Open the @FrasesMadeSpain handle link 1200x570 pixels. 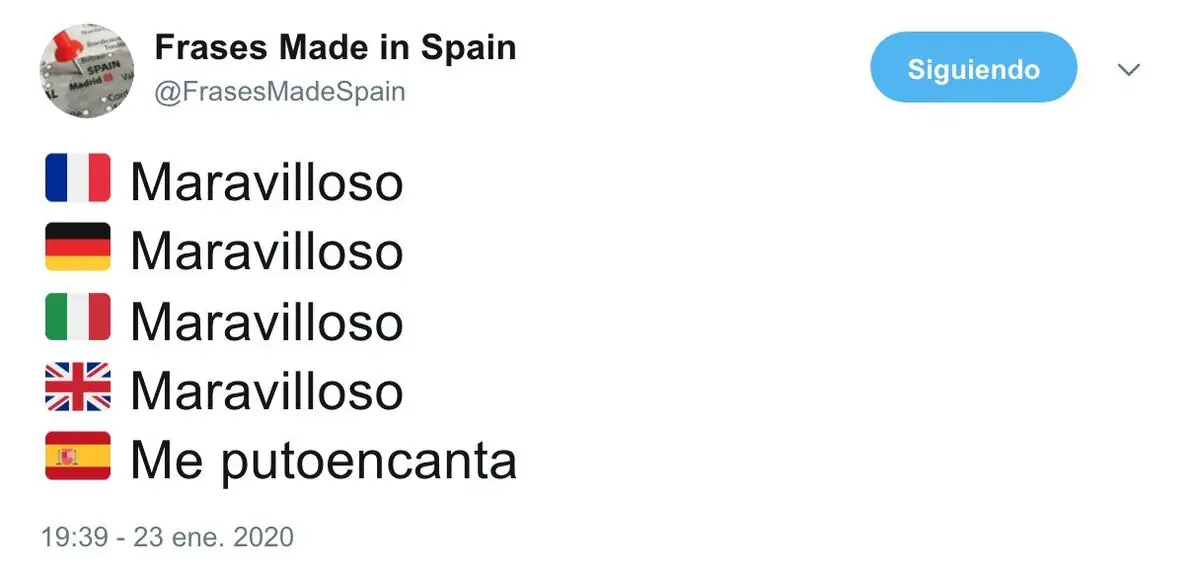[x=279, y=92]
